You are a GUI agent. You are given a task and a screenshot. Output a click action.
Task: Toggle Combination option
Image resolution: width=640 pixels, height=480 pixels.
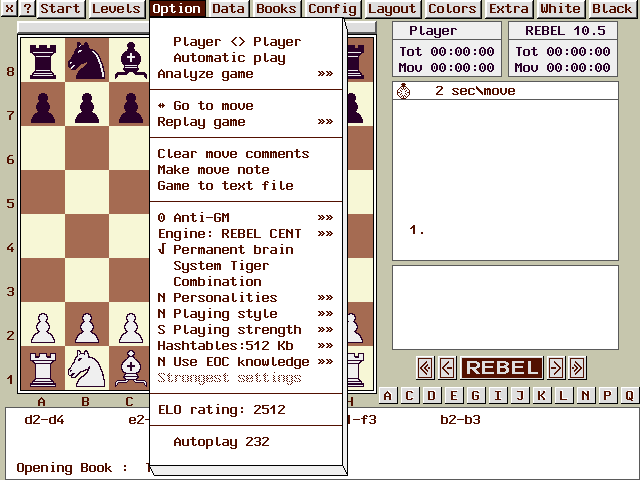246,282
